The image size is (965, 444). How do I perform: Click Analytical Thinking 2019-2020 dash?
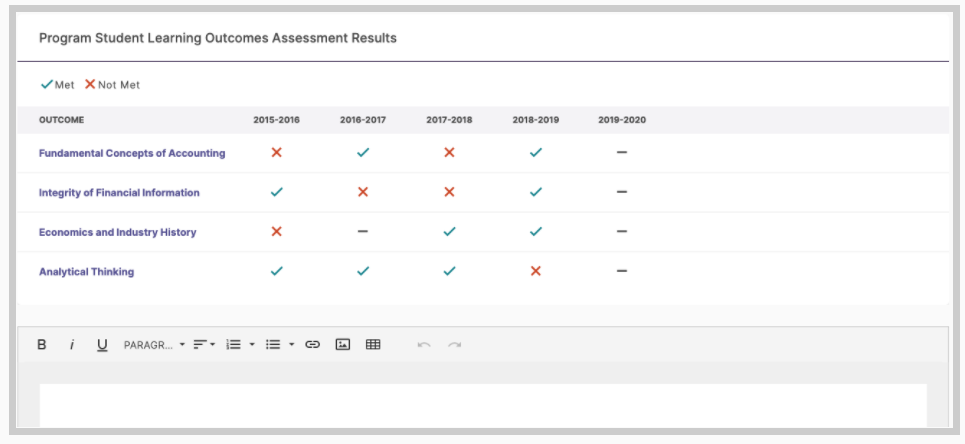(622, 271)
